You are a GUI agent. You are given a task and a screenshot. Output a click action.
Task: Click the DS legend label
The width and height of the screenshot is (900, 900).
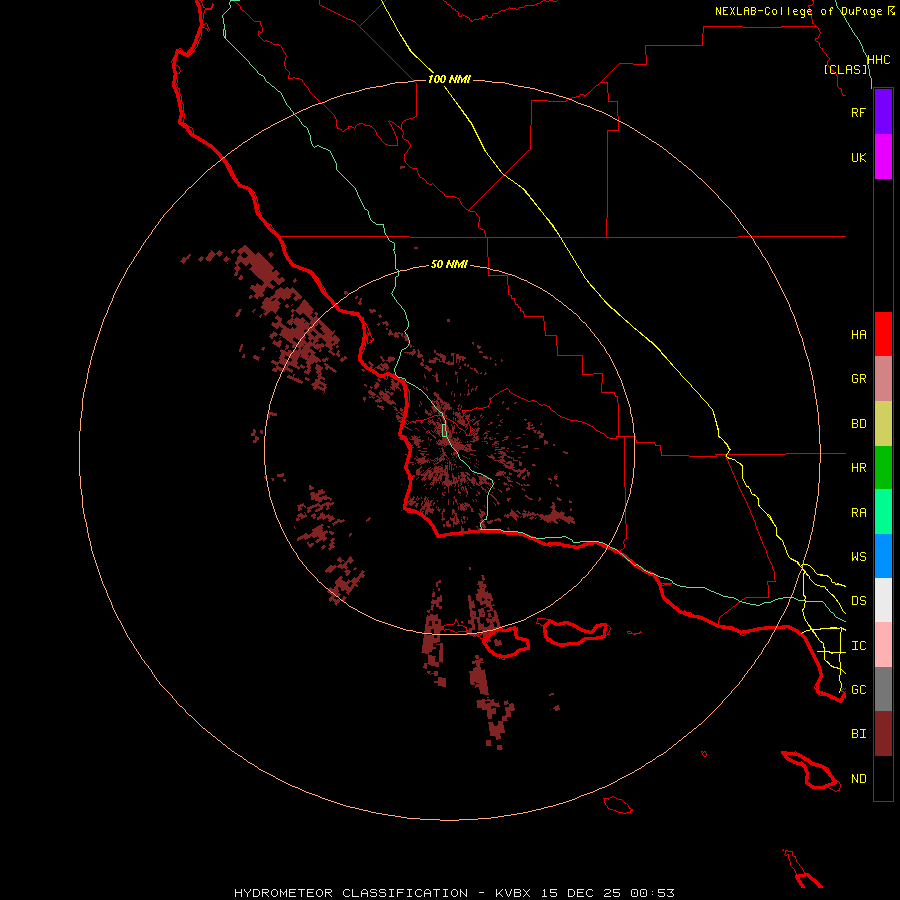[x=858, y=600]
